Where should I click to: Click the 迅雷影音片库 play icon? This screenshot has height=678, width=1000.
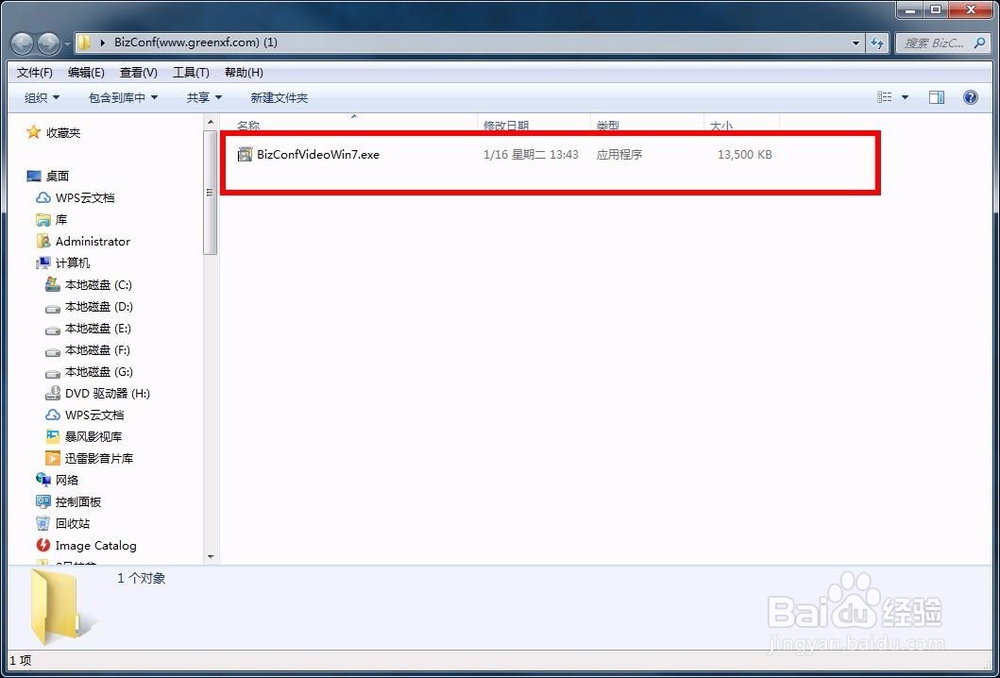[53, 458]
